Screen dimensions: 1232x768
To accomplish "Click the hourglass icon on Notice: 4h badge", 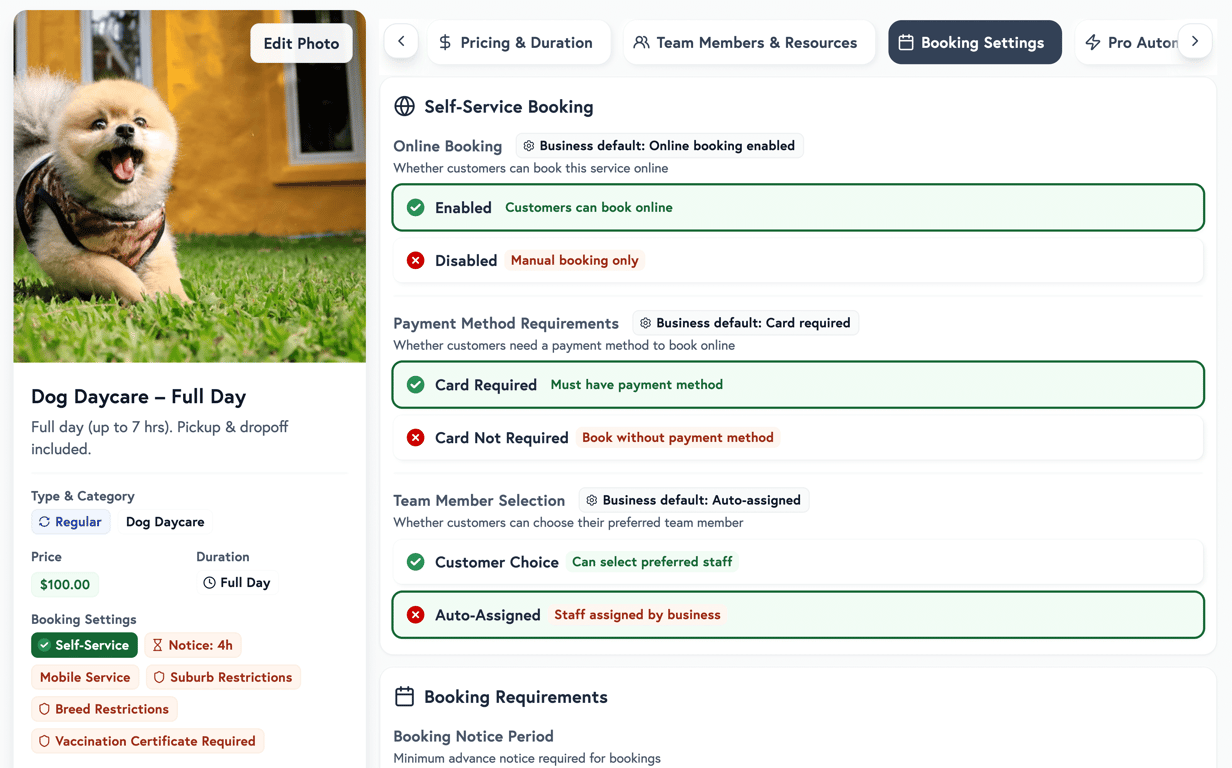I will click(157, 645).
